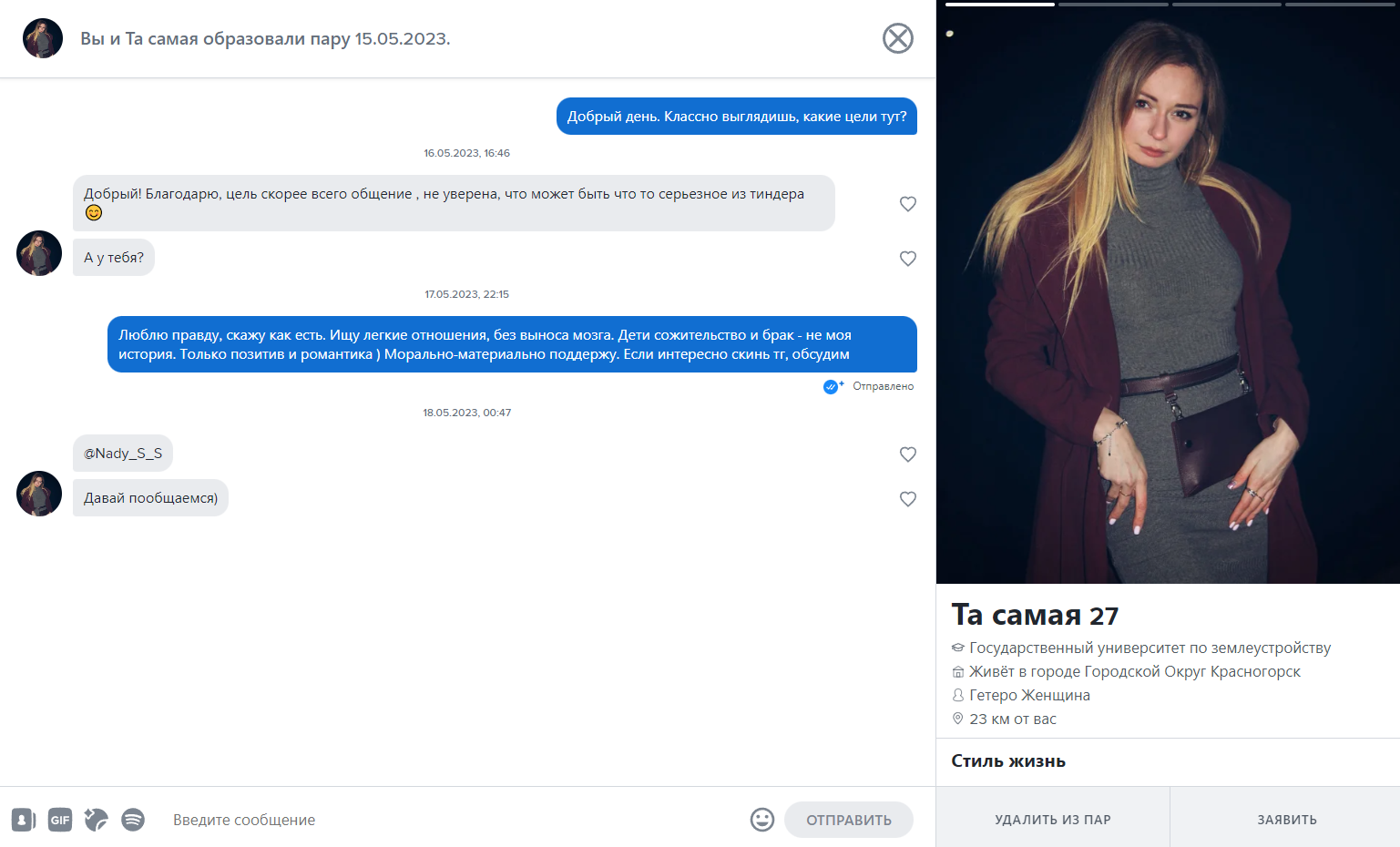The image size is (1400, 847).
Task: Open the contact card icon in message bar
Action: point(24,820)
